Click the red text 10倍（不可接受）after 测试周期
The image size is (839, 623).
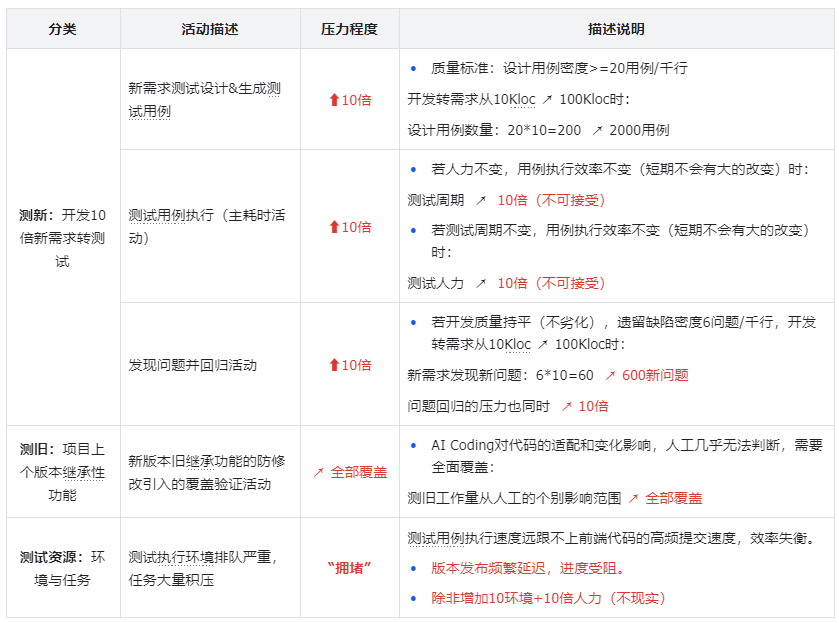(x=551, y=200)
